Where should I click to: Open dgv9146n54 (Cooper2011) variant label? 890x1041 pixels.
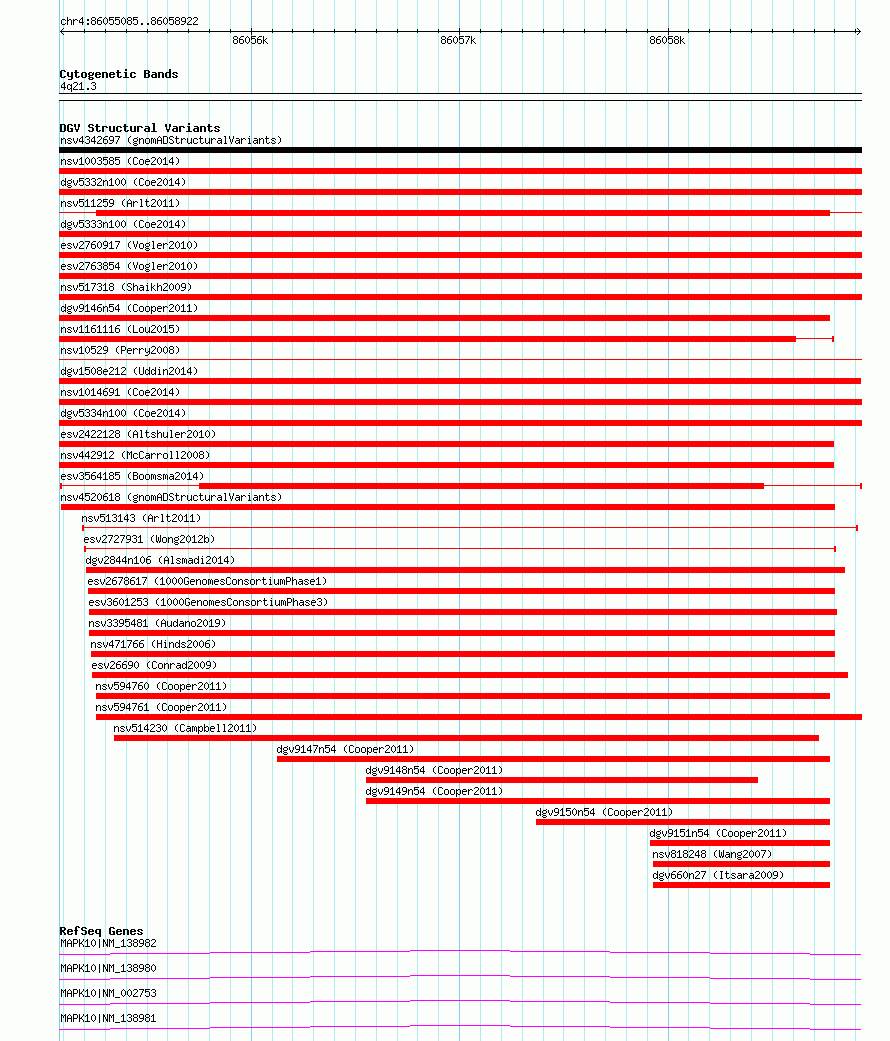129,308
